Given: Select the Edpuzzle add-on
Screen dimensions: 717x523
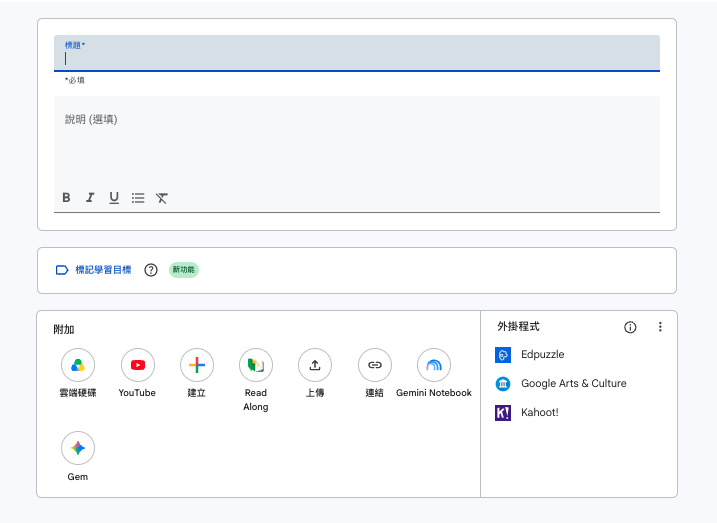Looking at the screenshot, I should 530,355.
